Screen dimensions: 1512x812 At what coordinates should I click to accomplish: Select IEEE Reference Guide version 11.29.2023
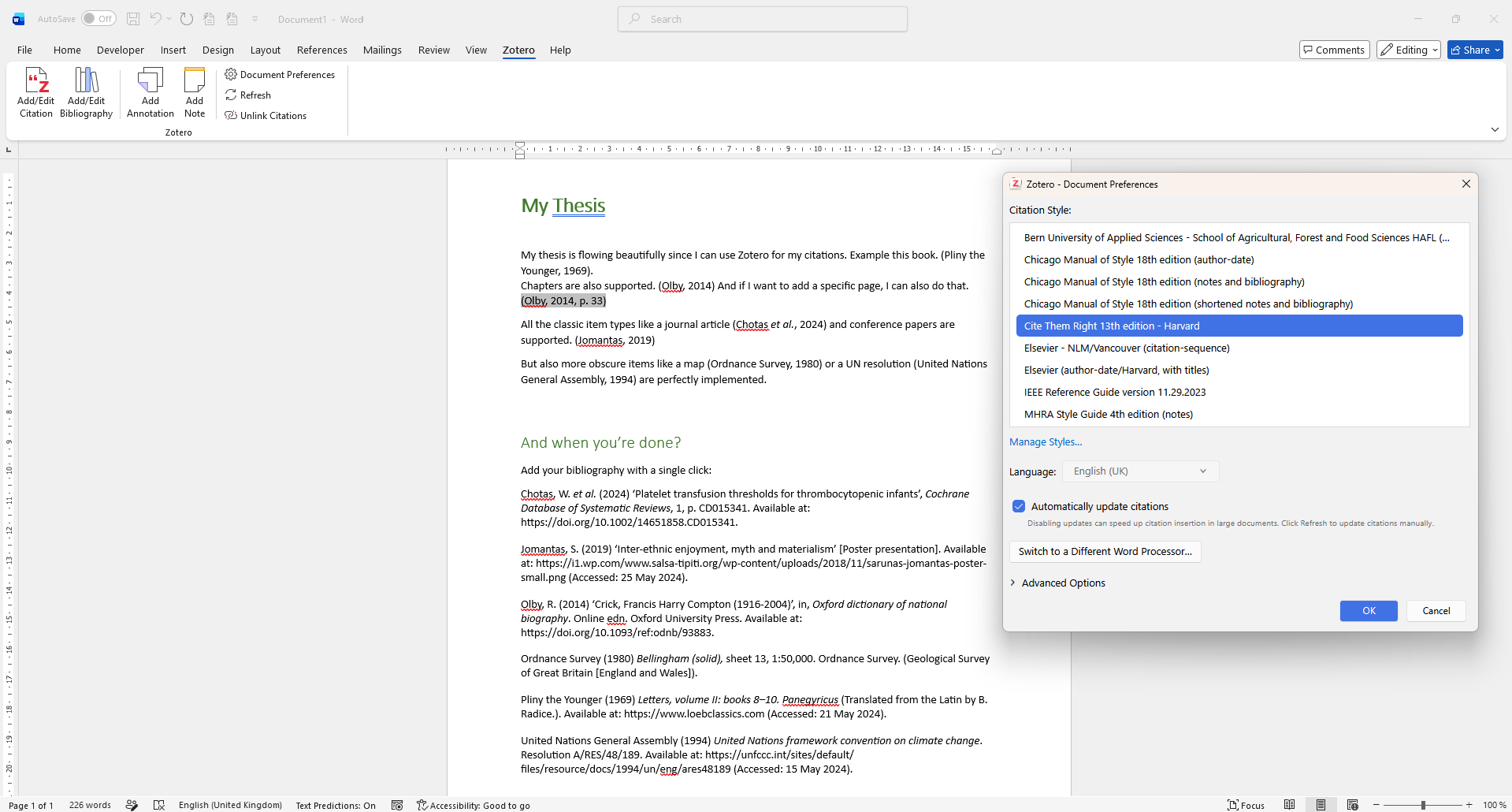(1239, 392)
